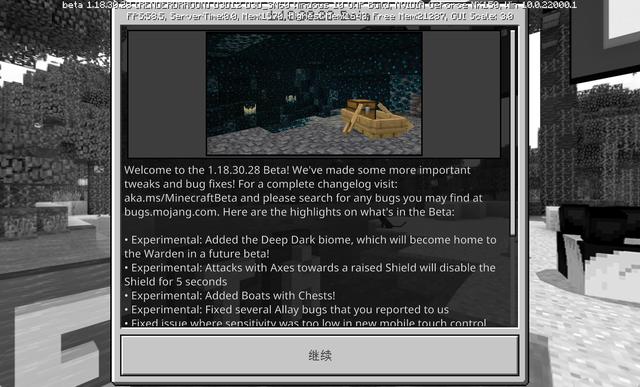Click the 'the Warden in a future beta!' line

(x=197, y=254)
